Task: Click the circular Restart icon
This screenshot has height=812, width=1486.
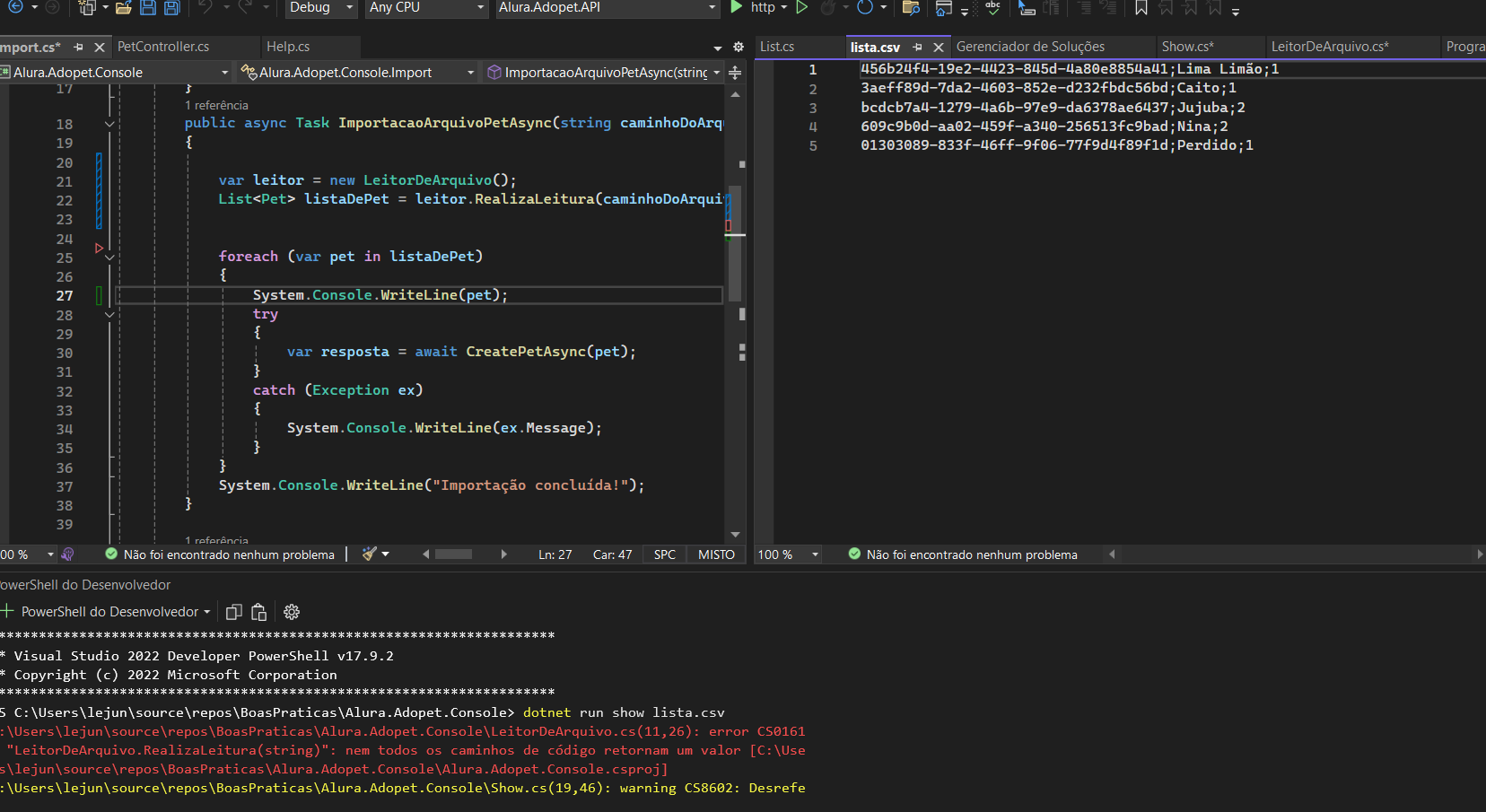Action: [865, 7]
